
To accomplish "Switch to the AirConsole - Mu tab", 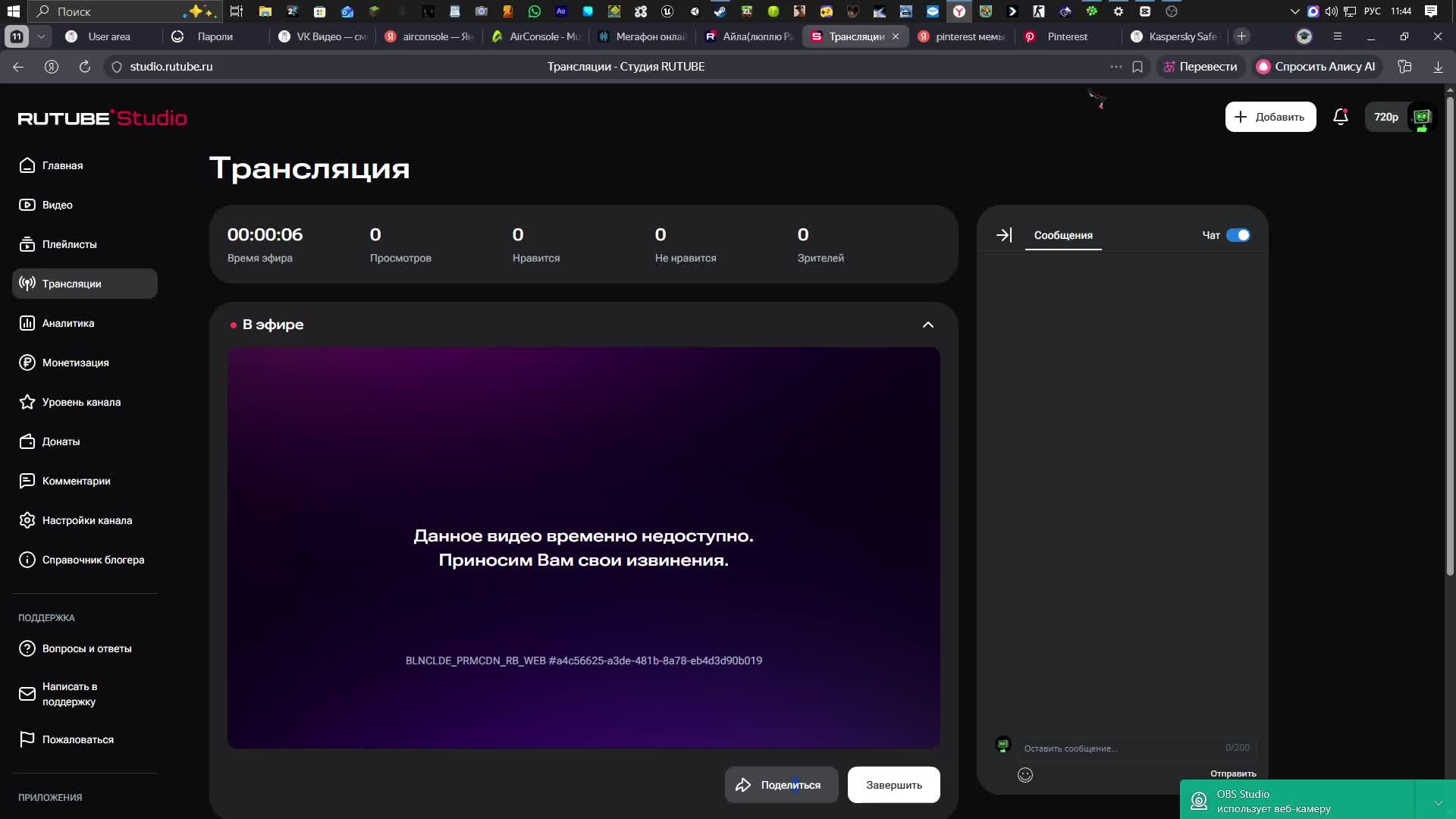I will coord(535,36).
